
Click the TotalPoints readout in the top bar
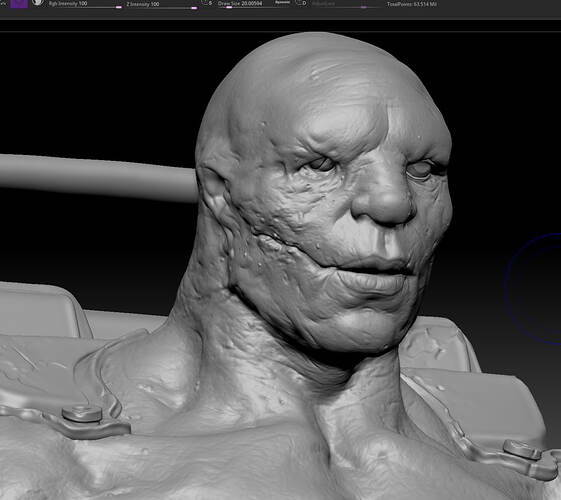411,4
